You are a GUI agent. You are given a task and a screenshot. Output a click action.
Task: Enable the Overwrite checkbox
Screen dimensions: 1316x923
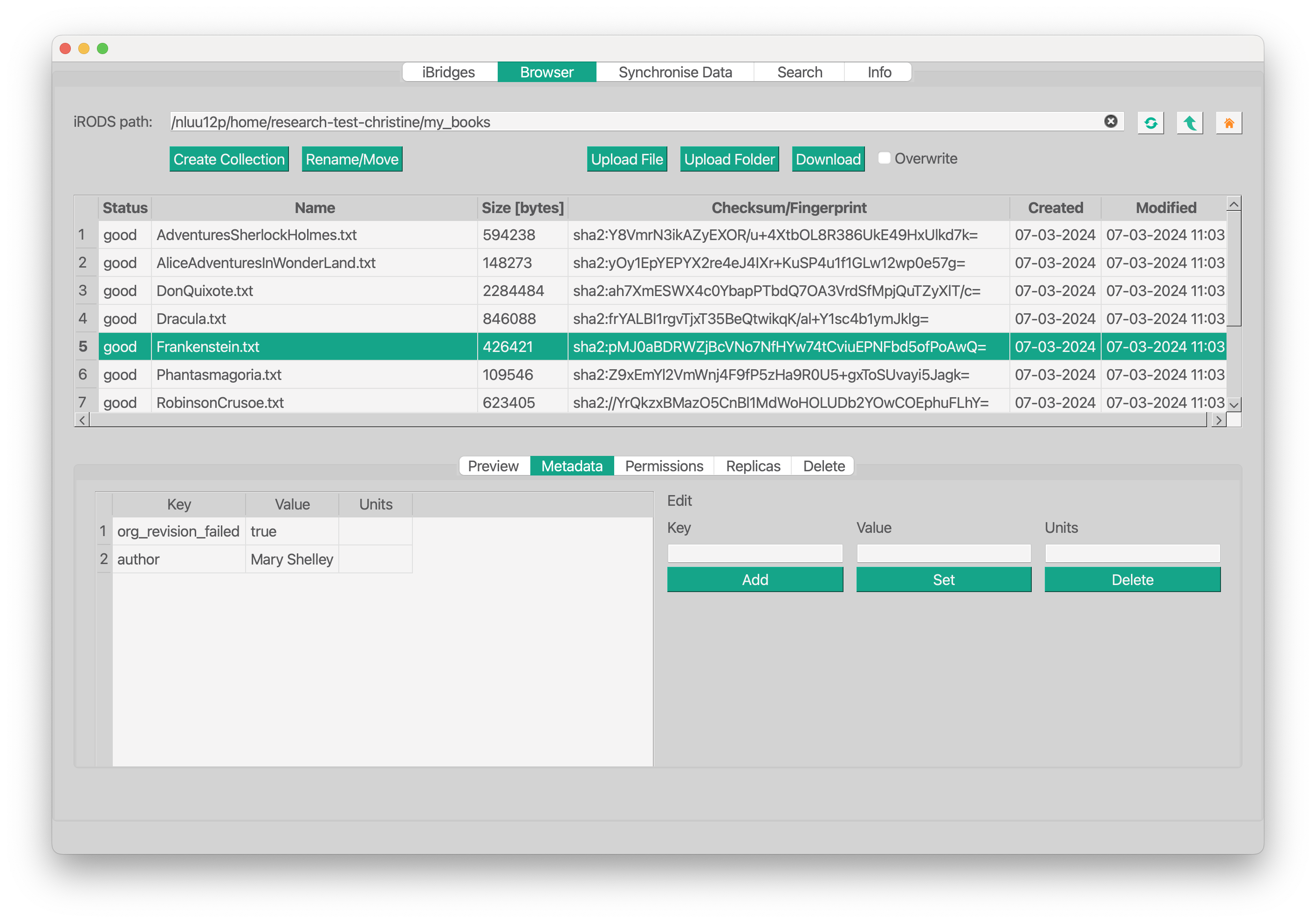pyautogui.click(x=884, y=158)
